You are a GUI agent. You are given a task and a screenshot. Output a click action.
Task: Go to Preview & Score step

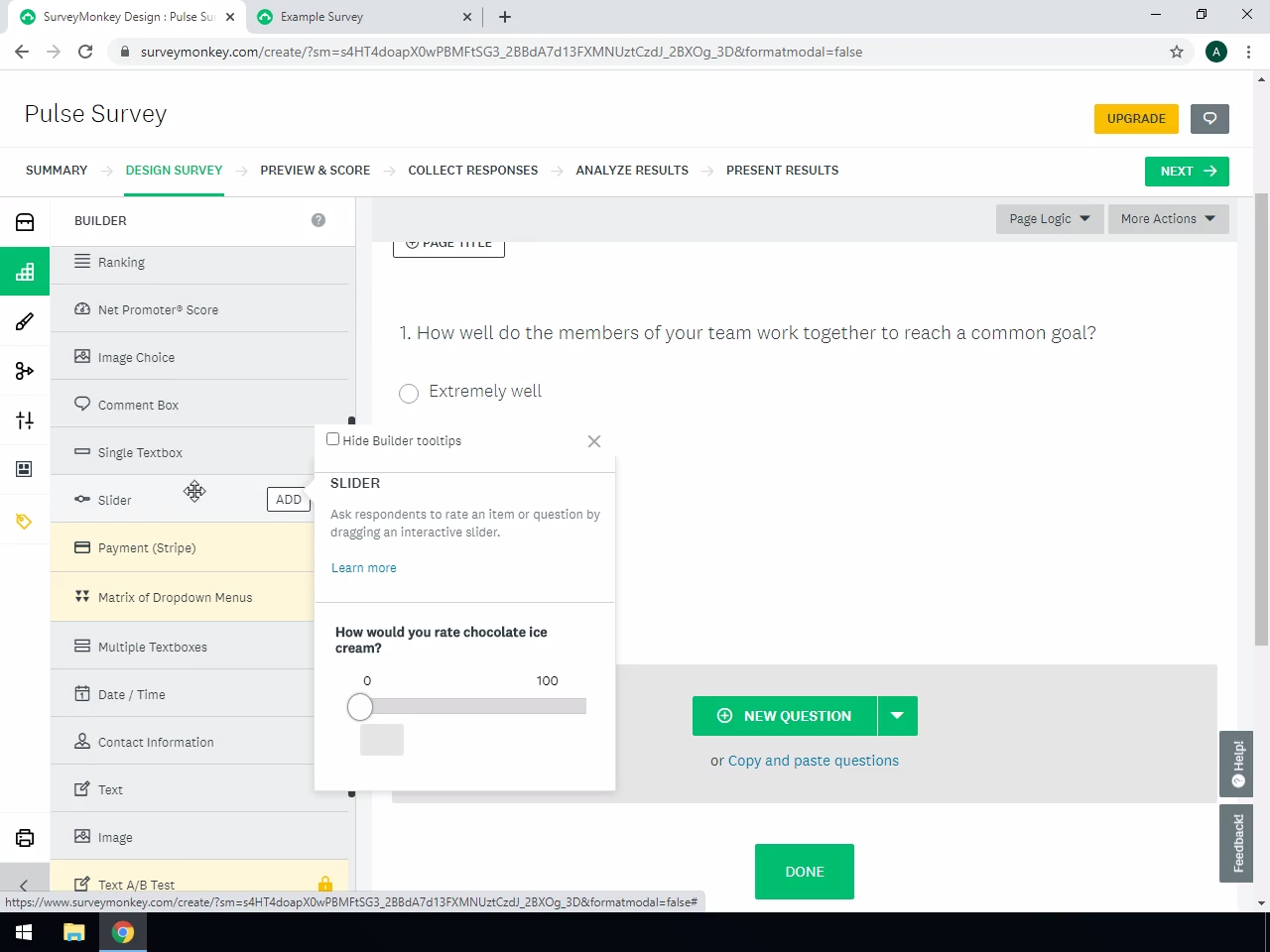coord(316,171)
